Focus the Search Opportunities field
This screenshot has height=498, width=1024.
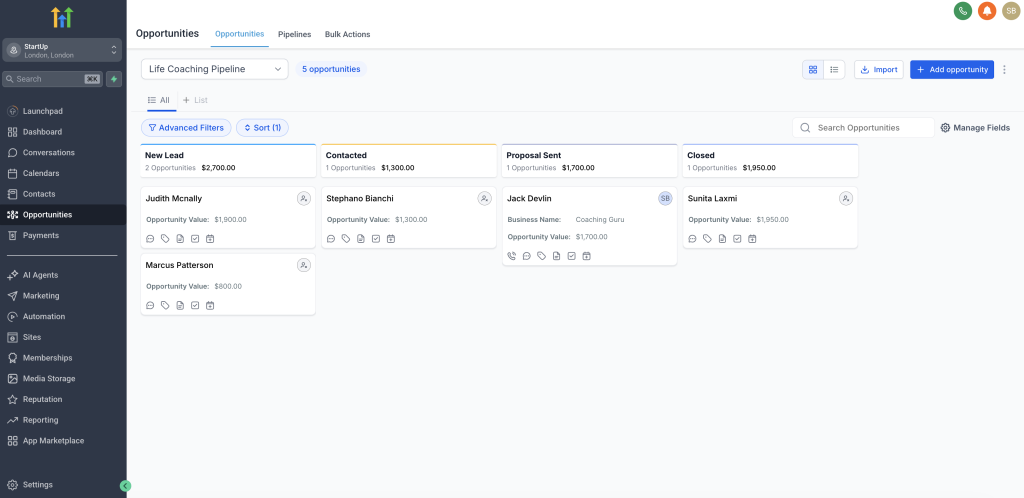tap(863, 128)
